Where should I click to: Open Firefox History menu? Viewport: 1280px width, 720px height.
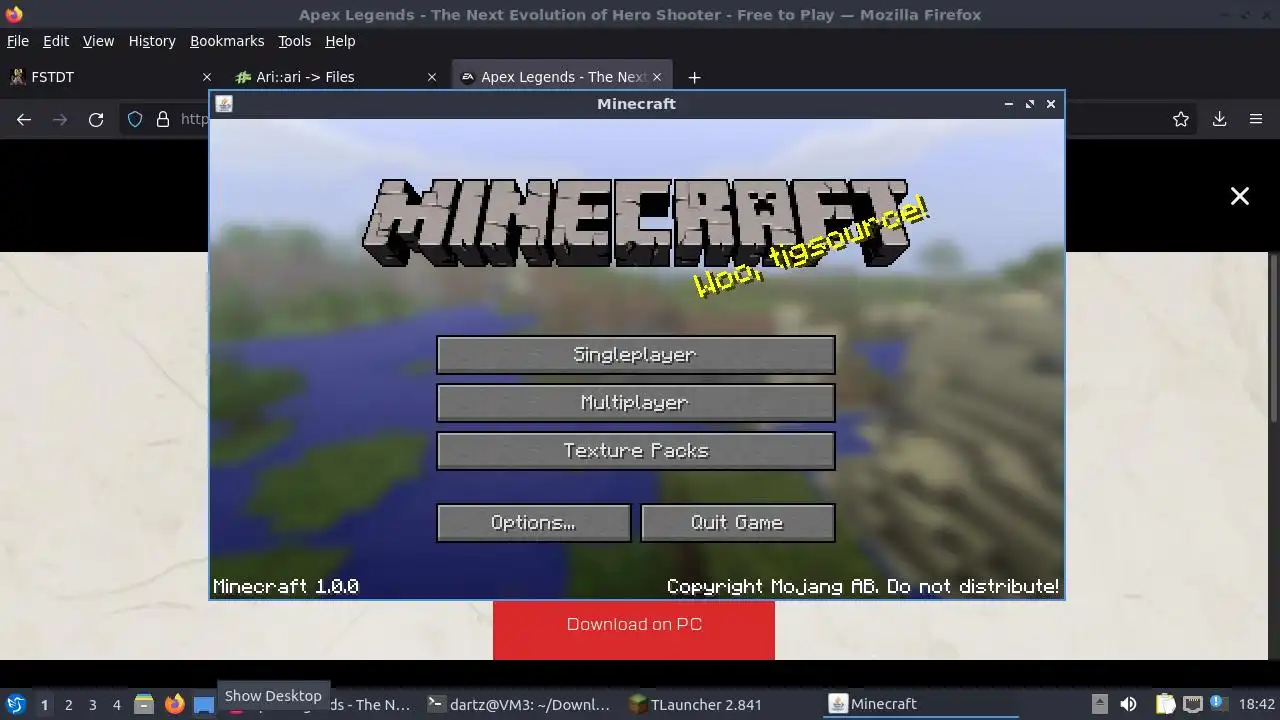coord(152,41)
